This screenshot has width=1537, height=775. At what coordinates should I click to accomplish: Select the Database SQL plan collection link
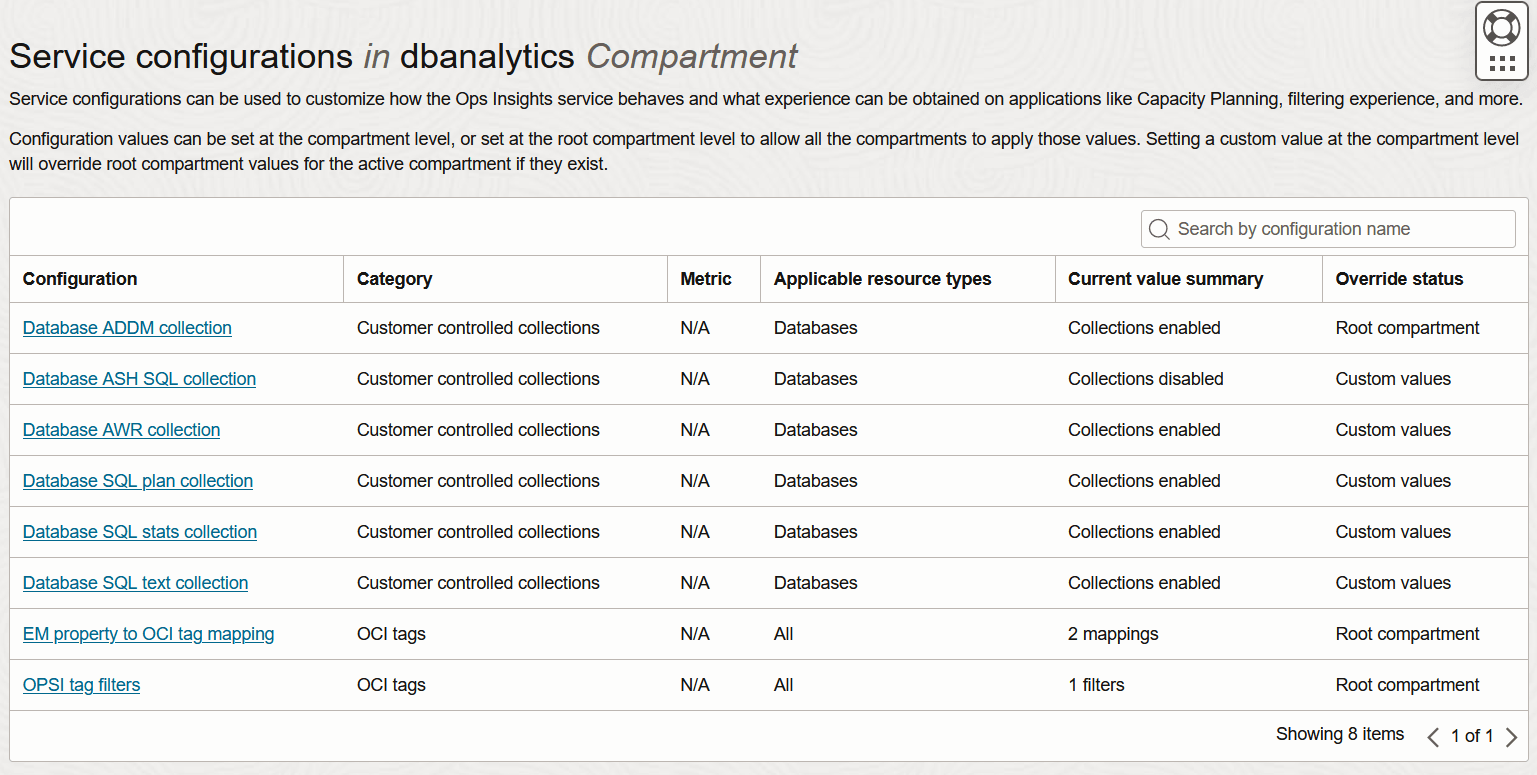tap(137, 481)
